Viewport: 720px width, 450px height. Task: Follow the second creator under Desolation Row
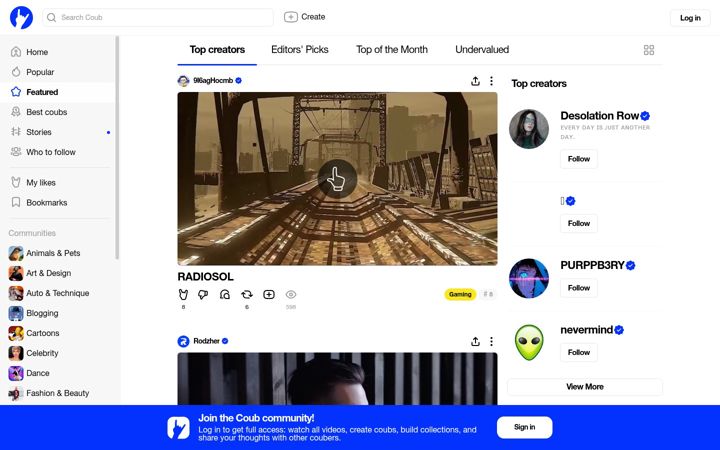(x=579, y=223)
